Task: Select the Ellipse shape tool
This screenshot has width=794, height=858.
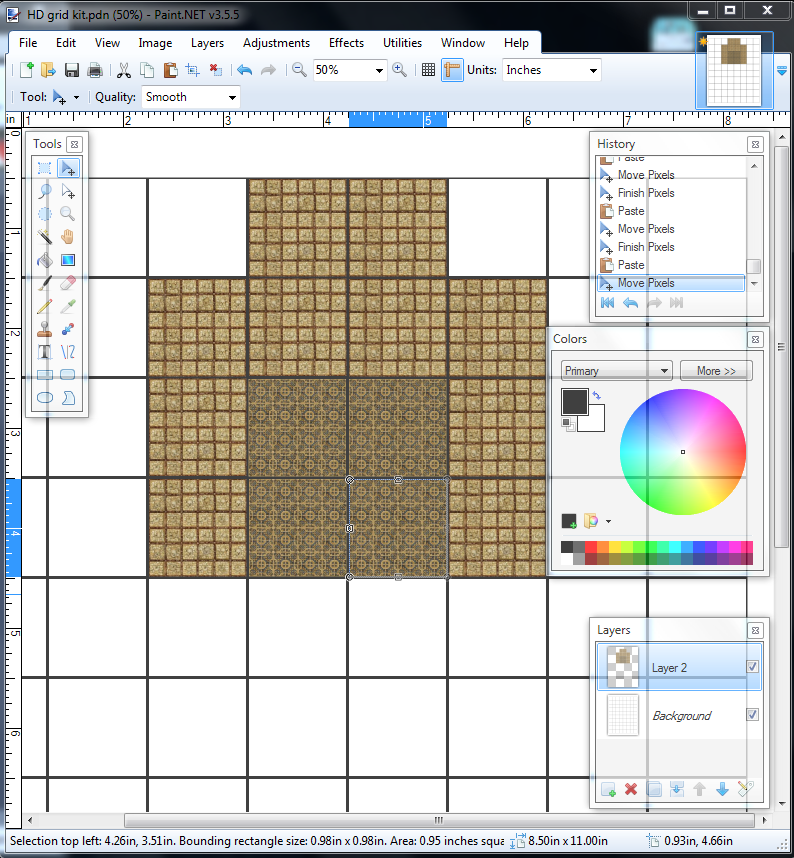Action: [45, 398]
